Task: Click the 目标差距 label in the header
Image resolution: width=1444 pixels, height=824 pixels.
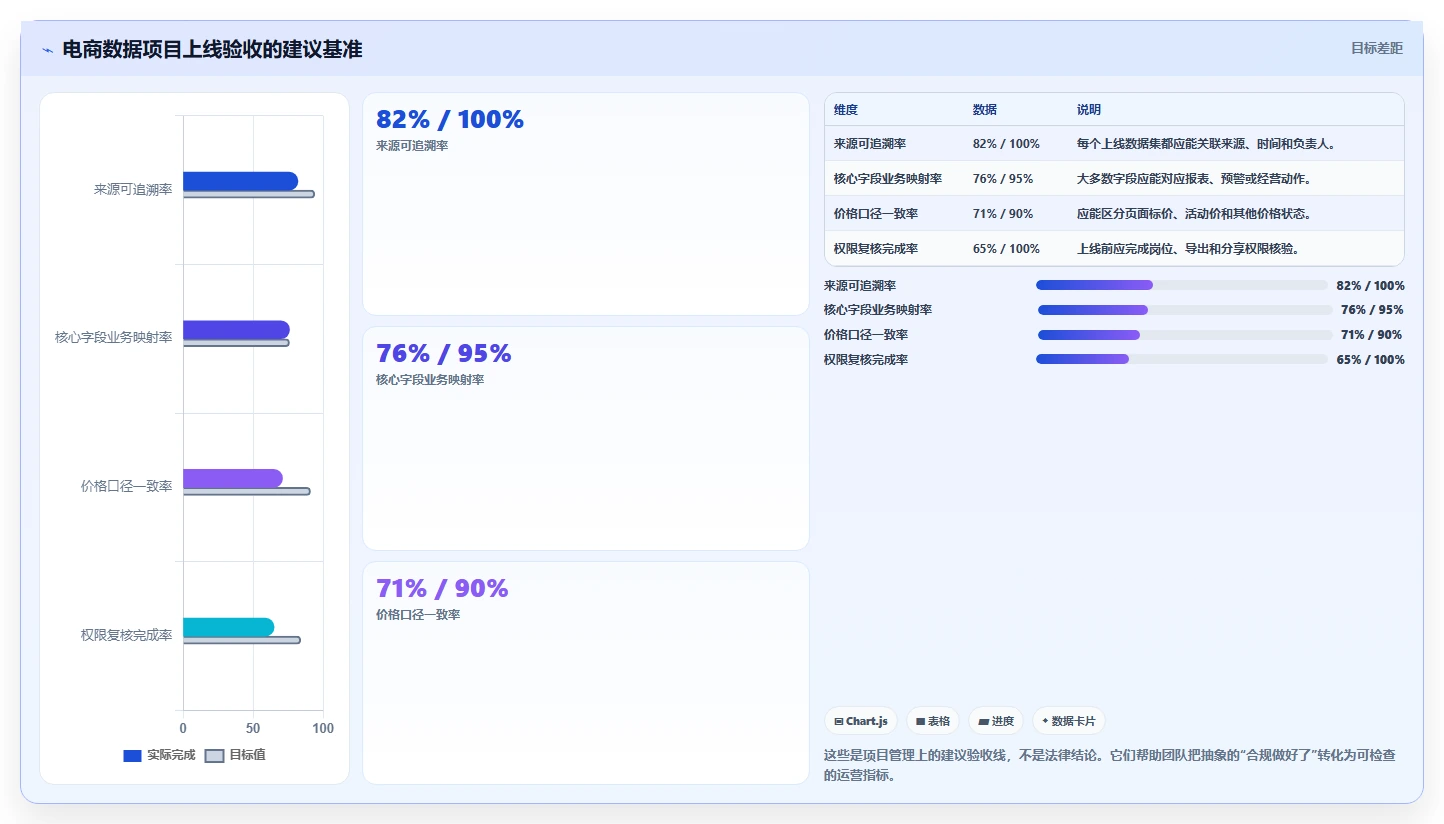Action: pos(1377,48)
